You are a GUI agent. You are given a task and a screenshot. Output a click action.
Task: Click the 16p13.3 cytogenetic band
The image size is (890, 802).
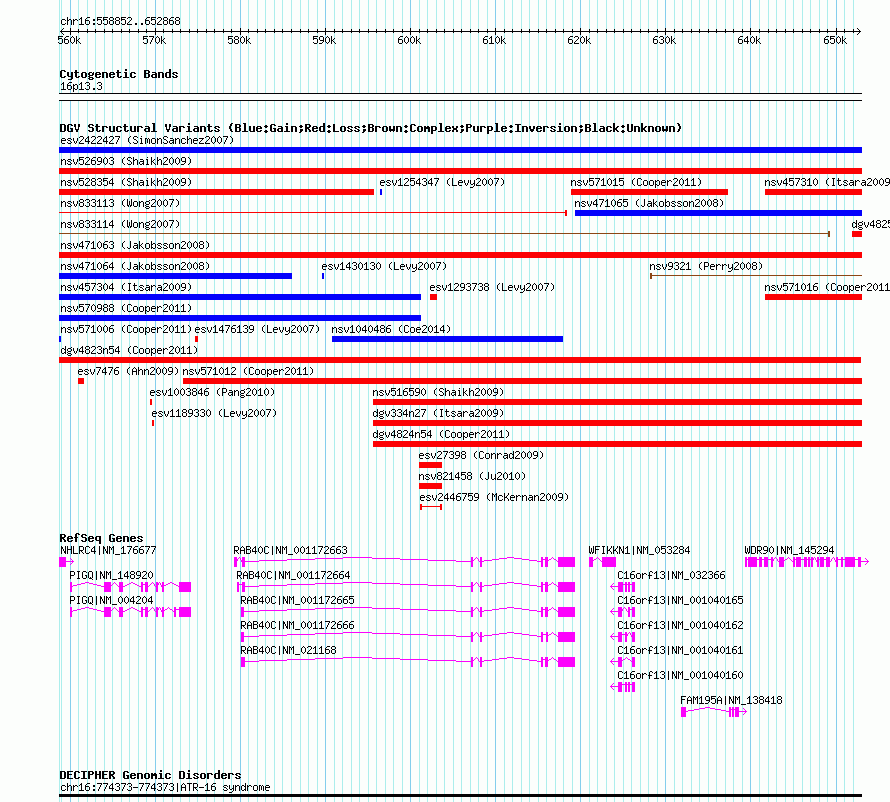[460, 97]
